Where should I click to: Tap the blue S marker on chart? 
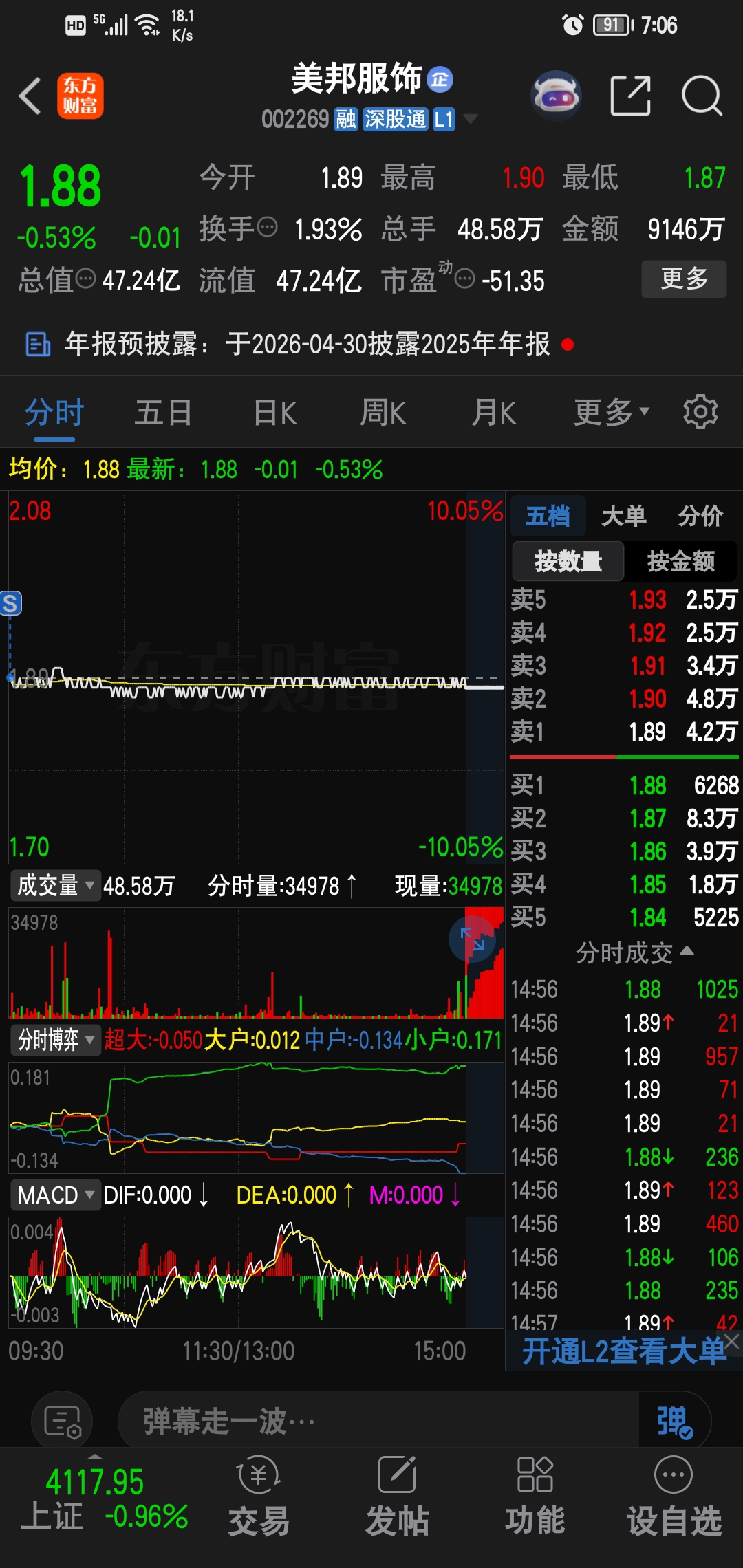(10, 603)
